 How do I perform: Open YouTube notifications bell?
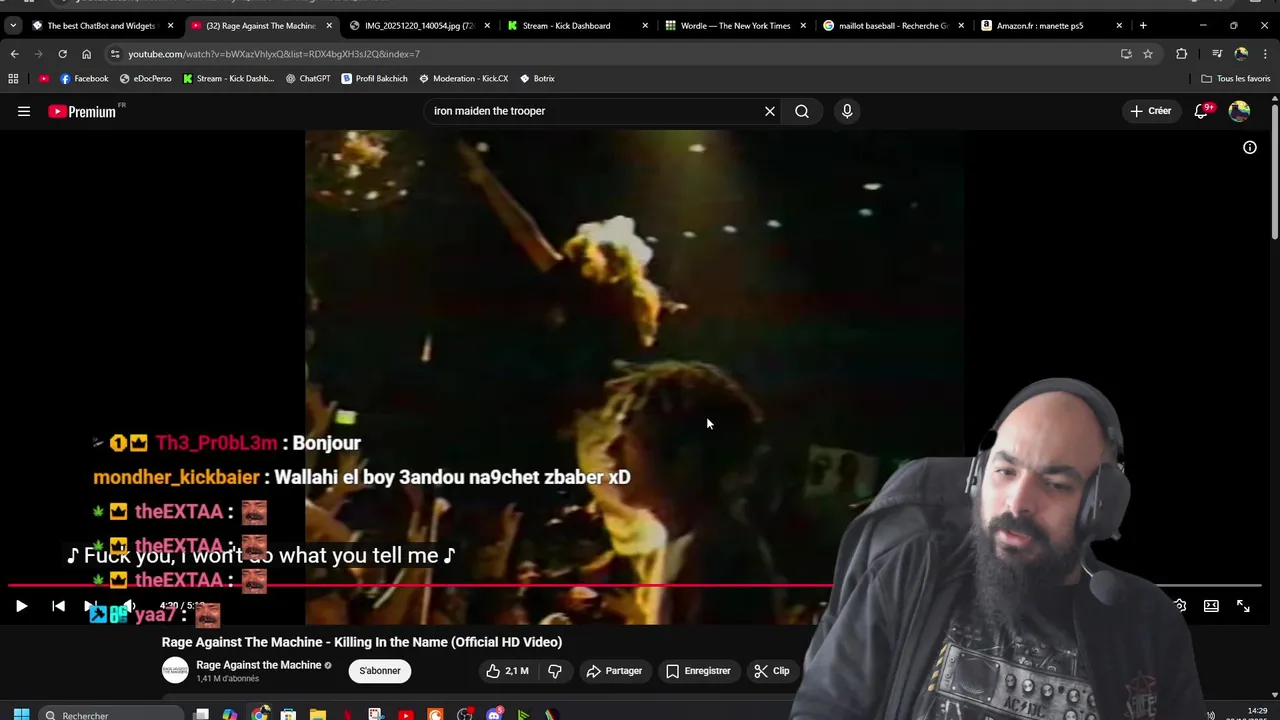click(1201, 111)
